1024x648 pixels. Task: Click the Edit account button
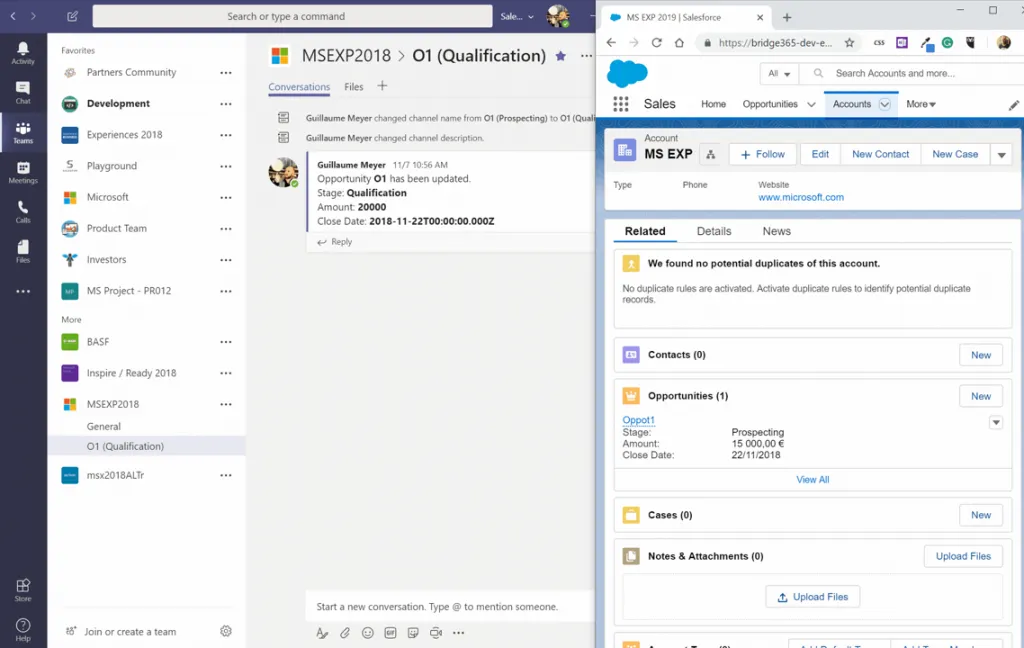(820, 154)
